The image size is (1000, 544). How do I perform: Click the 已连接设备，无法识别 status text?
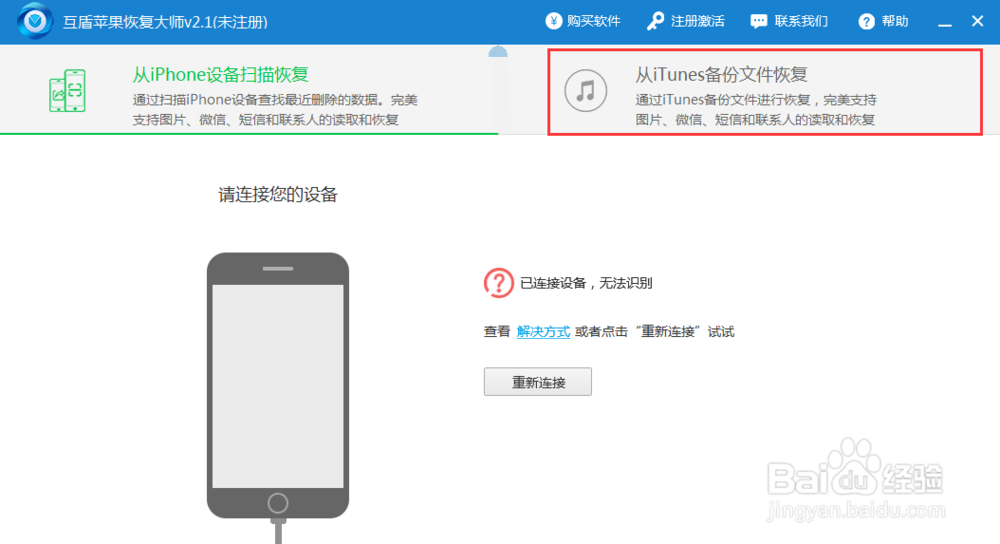[586, 283]
